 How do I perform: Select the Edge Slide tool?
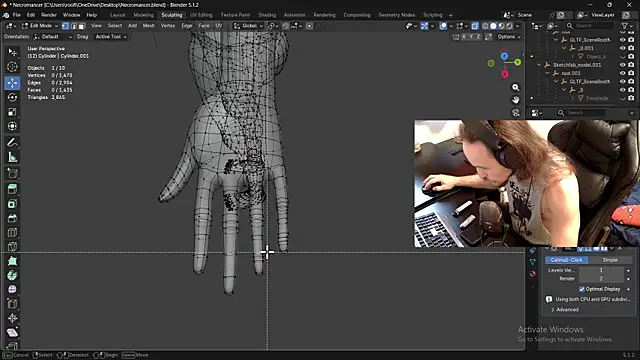[12, 304]
